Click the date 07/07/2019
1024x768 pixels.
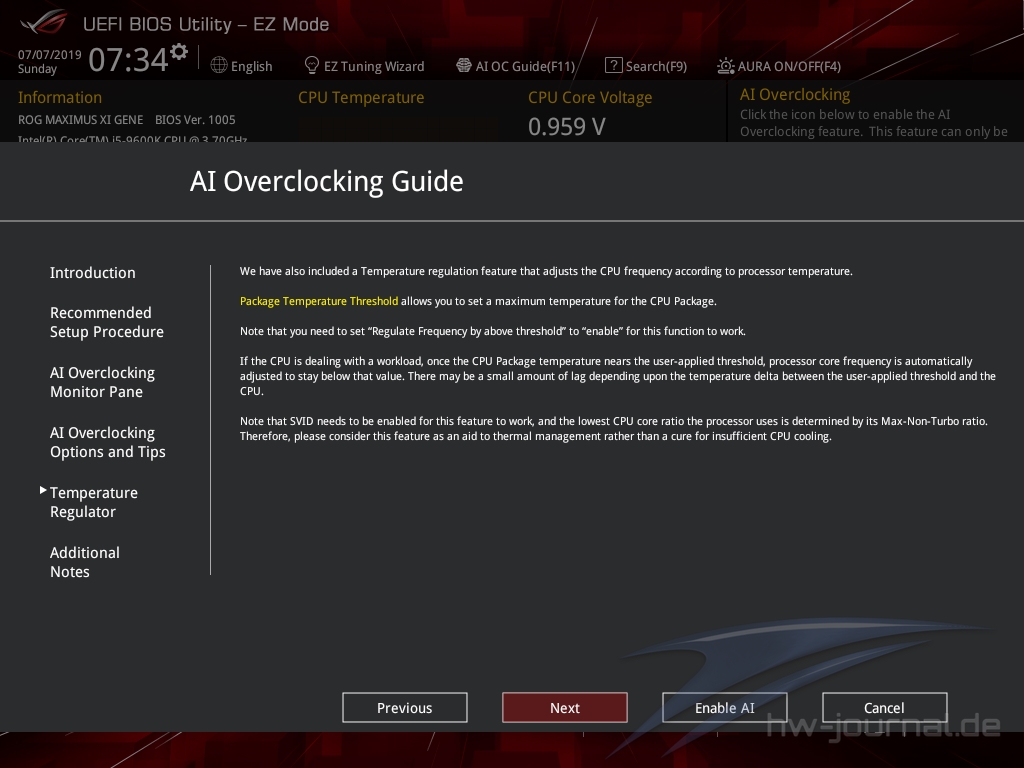pyautogui.click(x=50, y=54)
